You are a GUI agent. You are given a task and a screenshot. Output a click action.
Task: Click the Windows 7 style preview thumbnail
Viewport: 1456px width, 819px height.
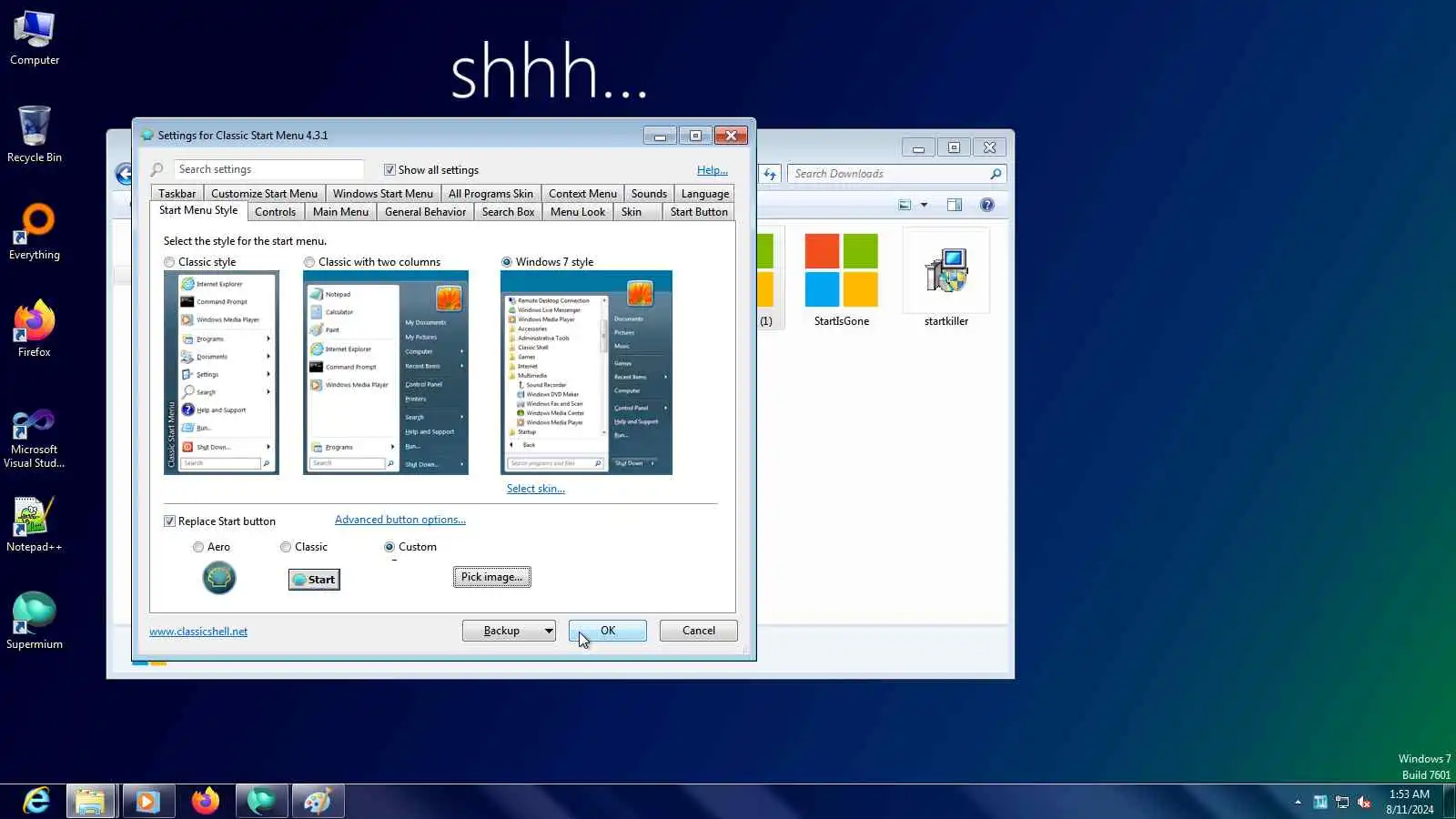tap(586, 372)
